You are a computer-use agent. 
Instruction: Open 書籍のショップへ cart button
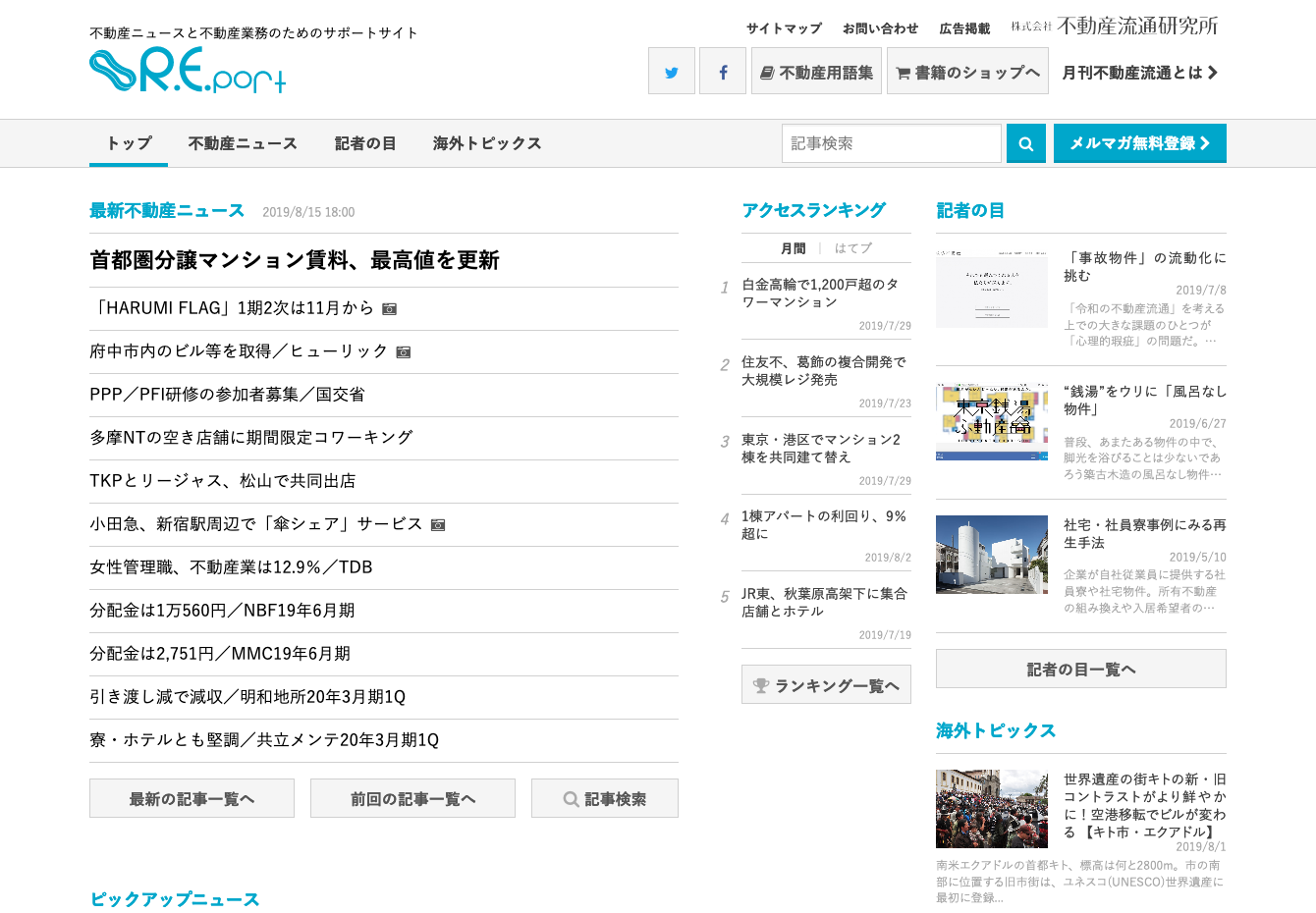click(x=967, y=71)
